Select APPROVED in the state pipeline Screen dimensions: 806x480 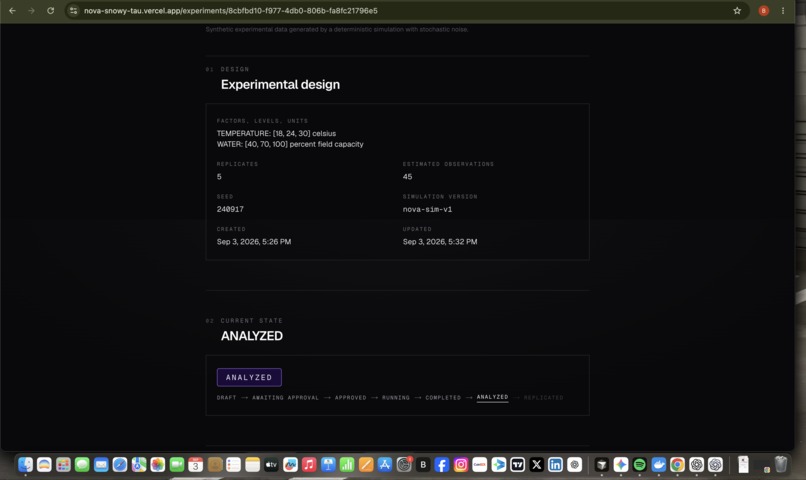pos(351,397)
